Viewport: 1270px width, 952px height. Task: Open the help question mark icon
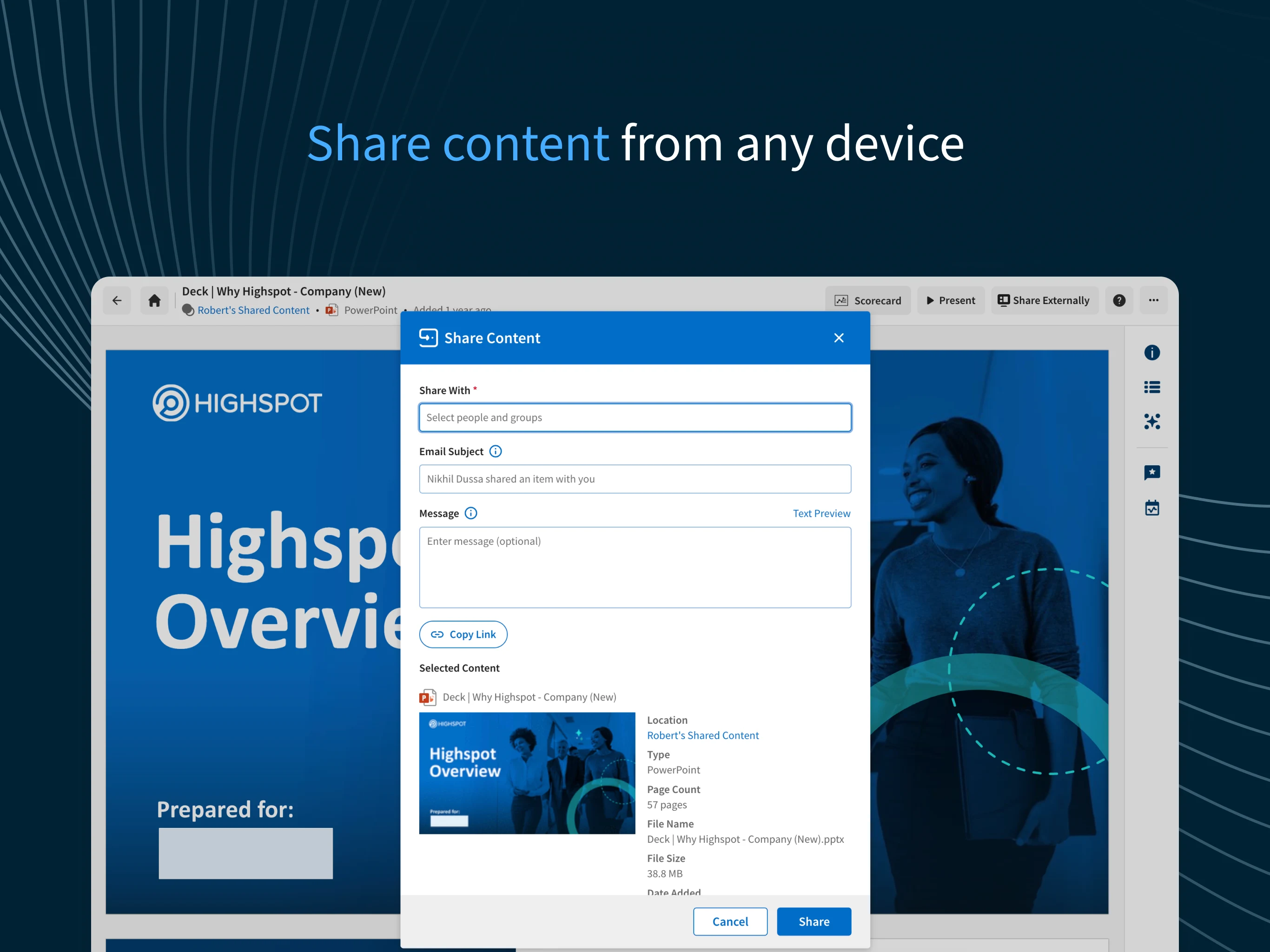(x=1119, y=300)
